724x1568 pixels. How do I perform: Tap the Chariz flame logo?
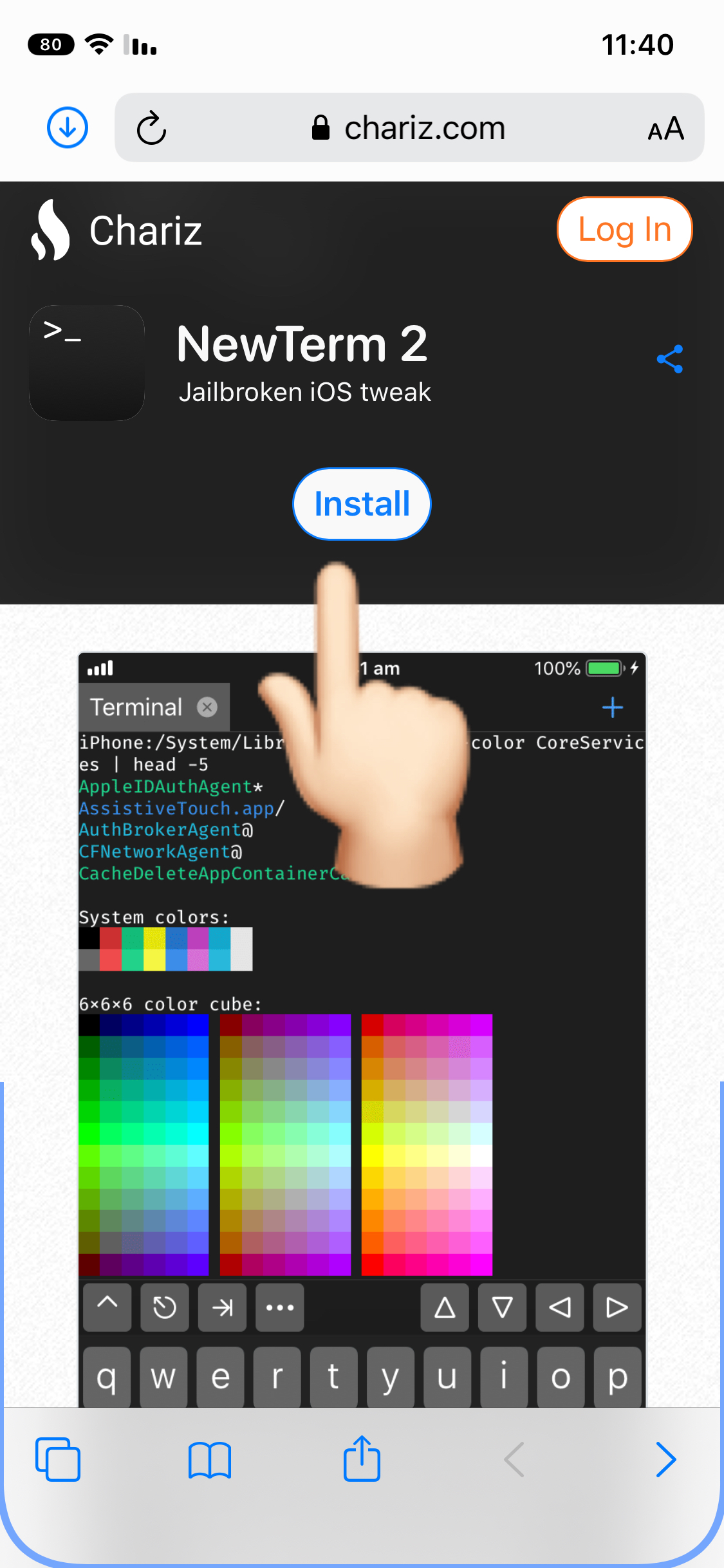[x=50, y=230]
